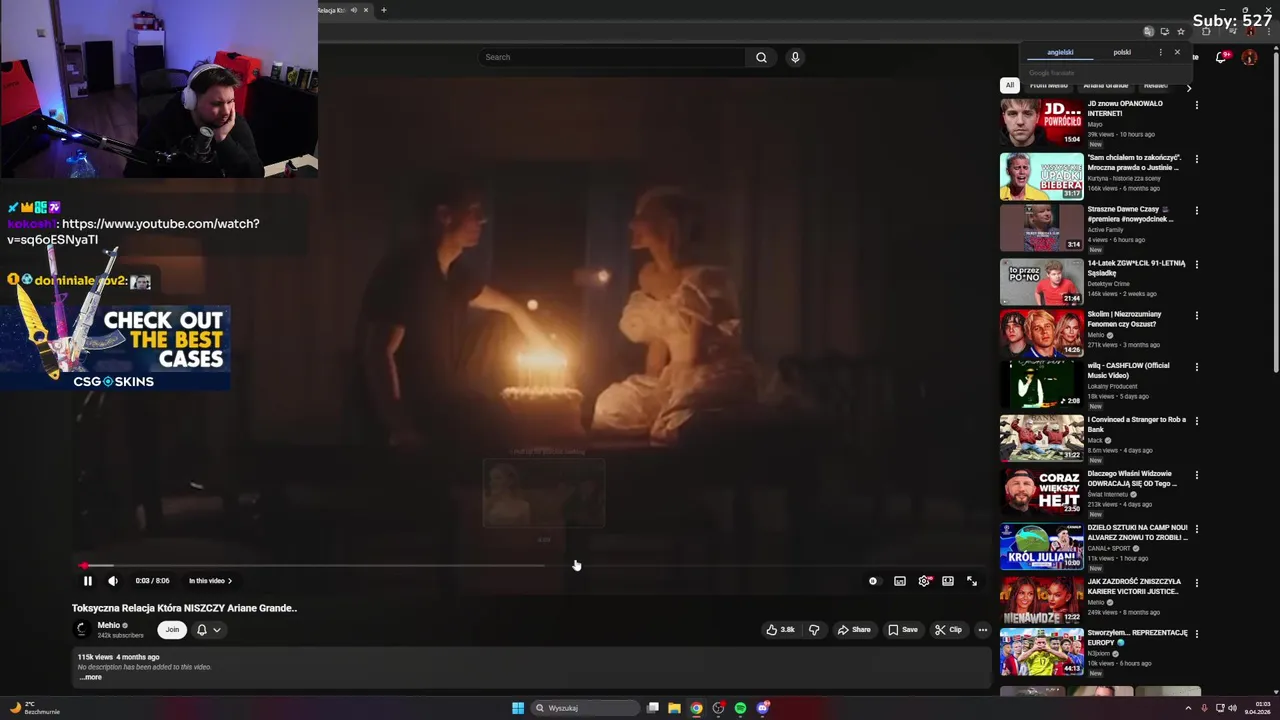Select the 'All' filter chip
The width and height of the screenshot is (1280, 720).
[1010, 86]
